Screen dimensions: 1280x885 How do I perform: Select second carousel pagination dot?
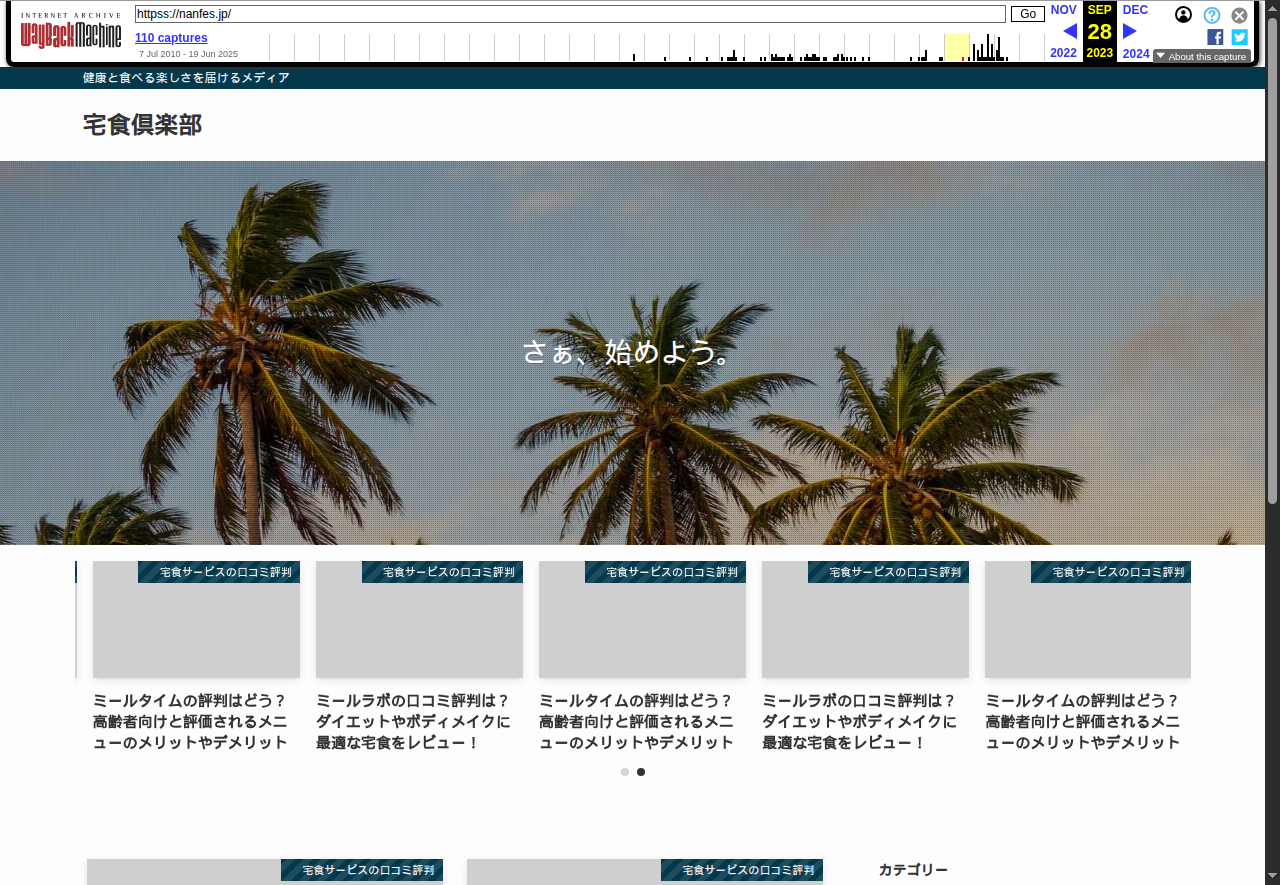tap(641, 772)
